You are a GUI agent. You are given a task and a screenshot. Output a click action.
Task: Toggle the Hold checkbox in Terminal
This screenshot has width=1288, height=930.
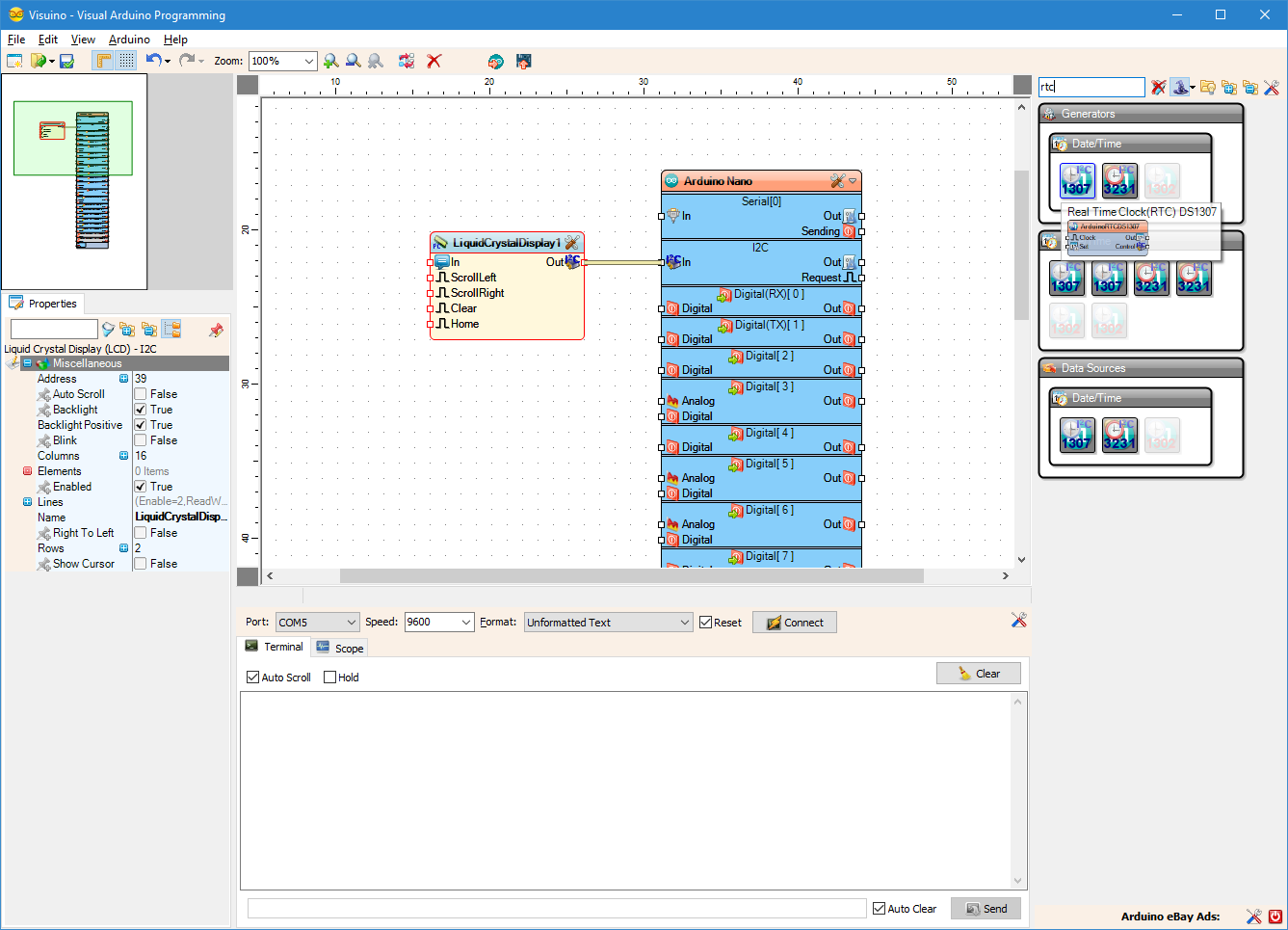point(330,678)
